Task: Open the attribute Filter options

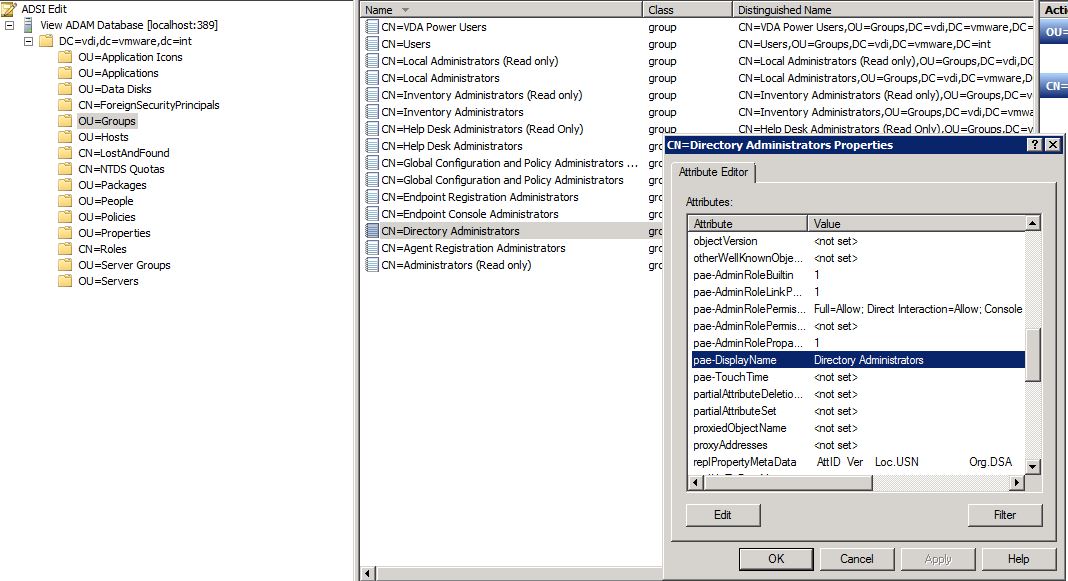Action: click(x=1005, y=514)
